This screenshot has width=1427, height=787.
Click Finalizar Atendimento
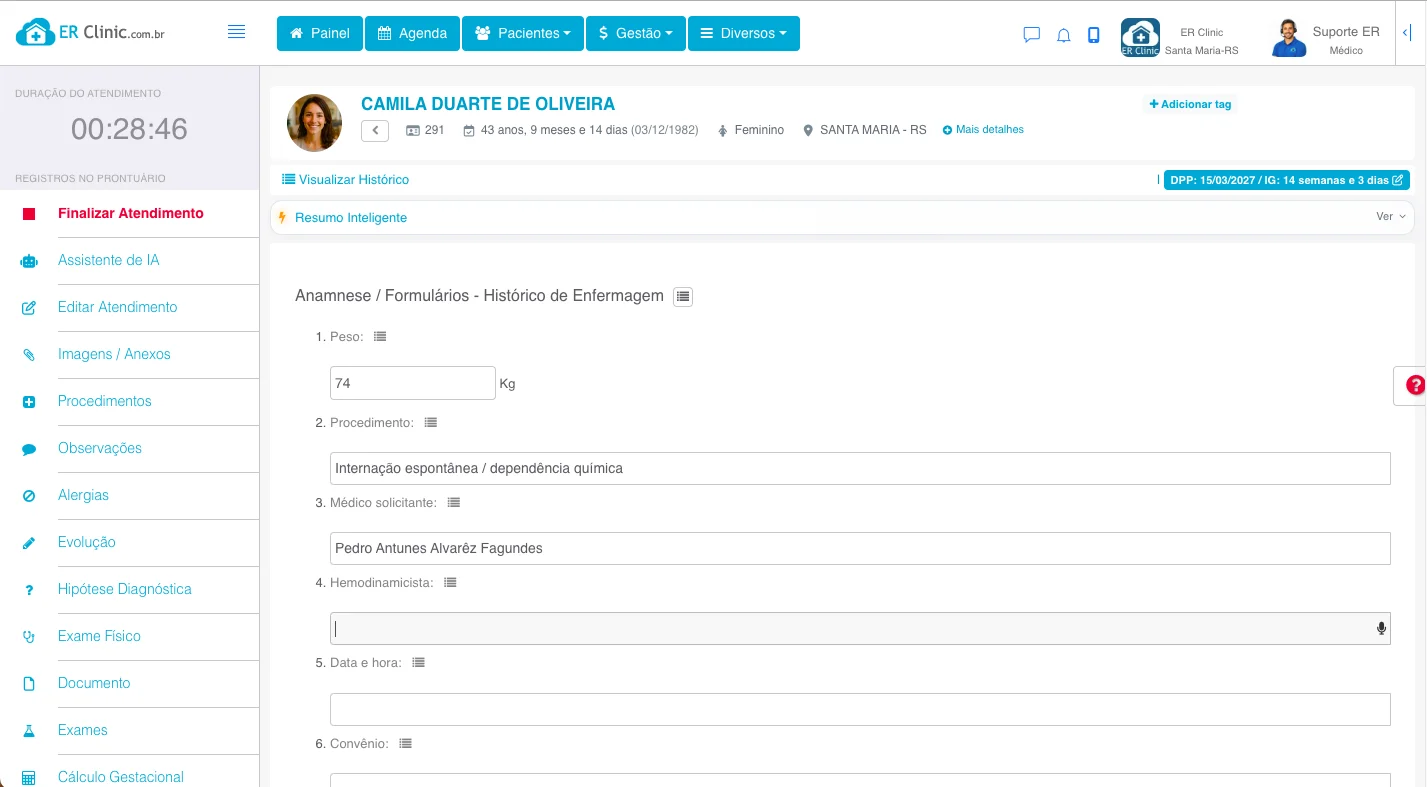tap(130, 213)
